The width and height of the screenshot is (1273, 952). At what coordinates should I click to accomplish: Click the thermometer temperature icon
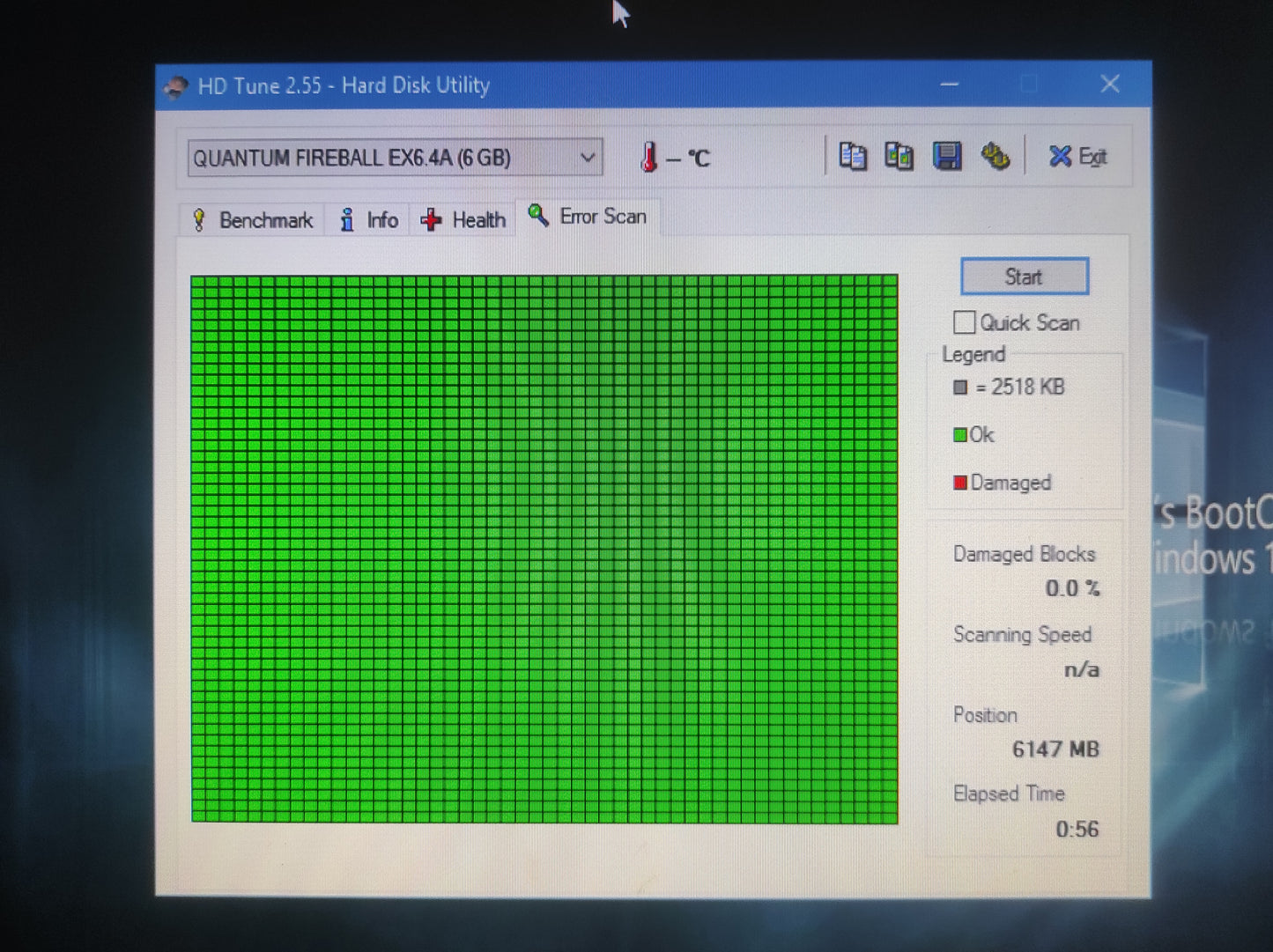pyautogui.click(x=649, y=156)
